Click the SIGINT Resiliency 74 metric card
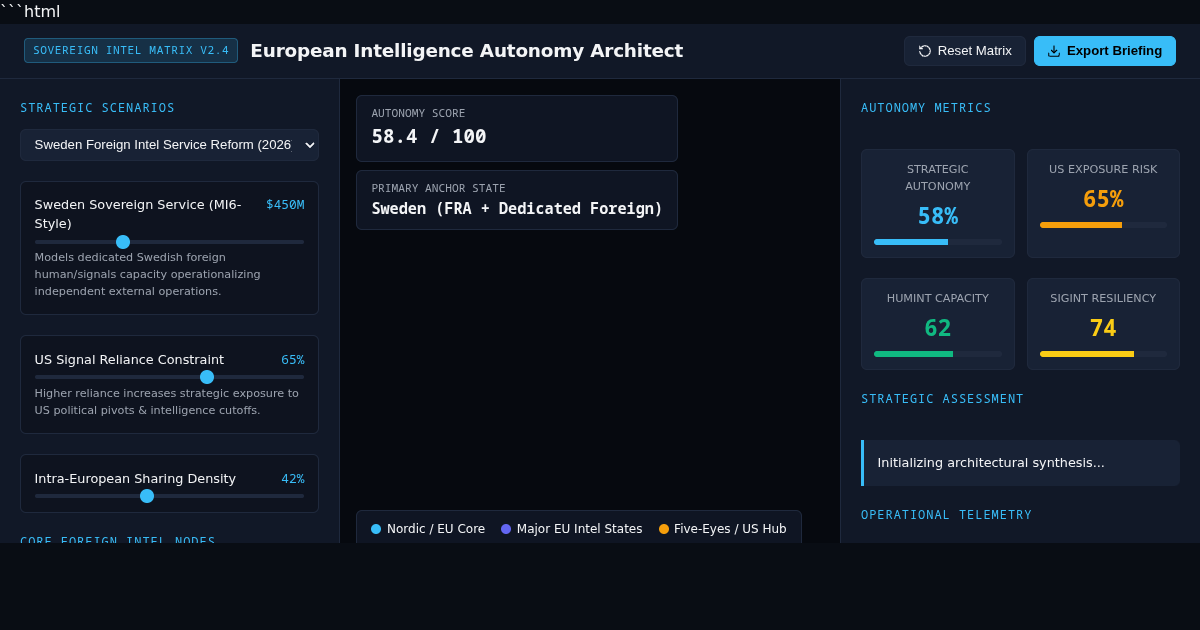This screenshot has width=1200, height=630. click(1103, 324)
